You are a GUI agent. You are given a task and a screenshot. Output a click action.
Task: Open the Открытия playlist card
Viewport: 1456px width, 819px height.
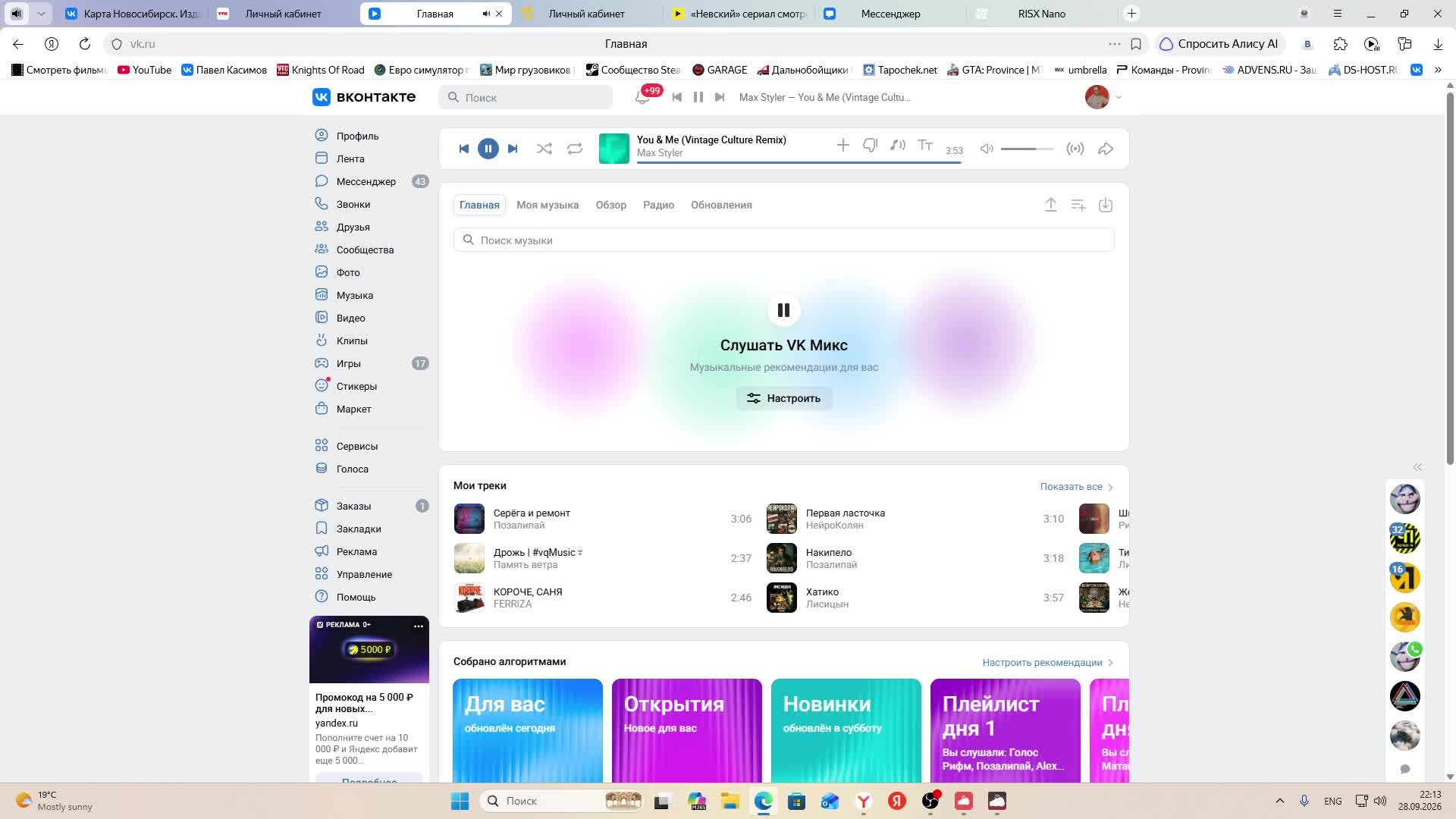click(687, 730)
